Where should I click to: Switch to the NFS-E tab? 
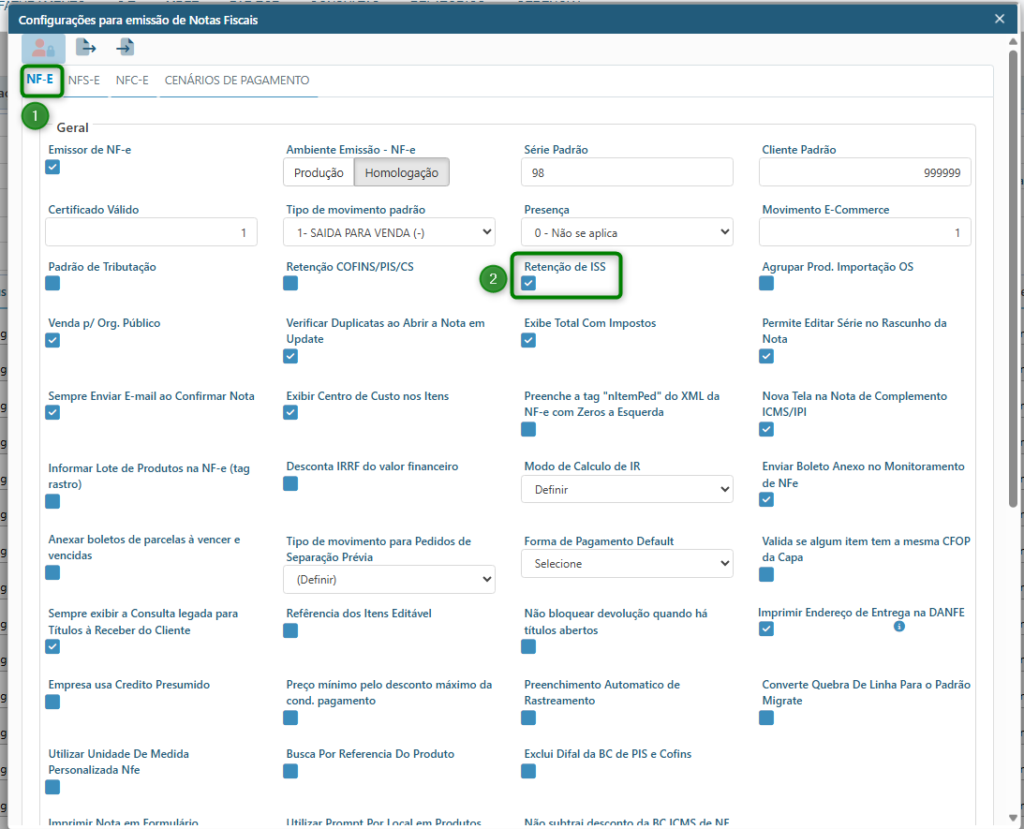pos(84,80)
